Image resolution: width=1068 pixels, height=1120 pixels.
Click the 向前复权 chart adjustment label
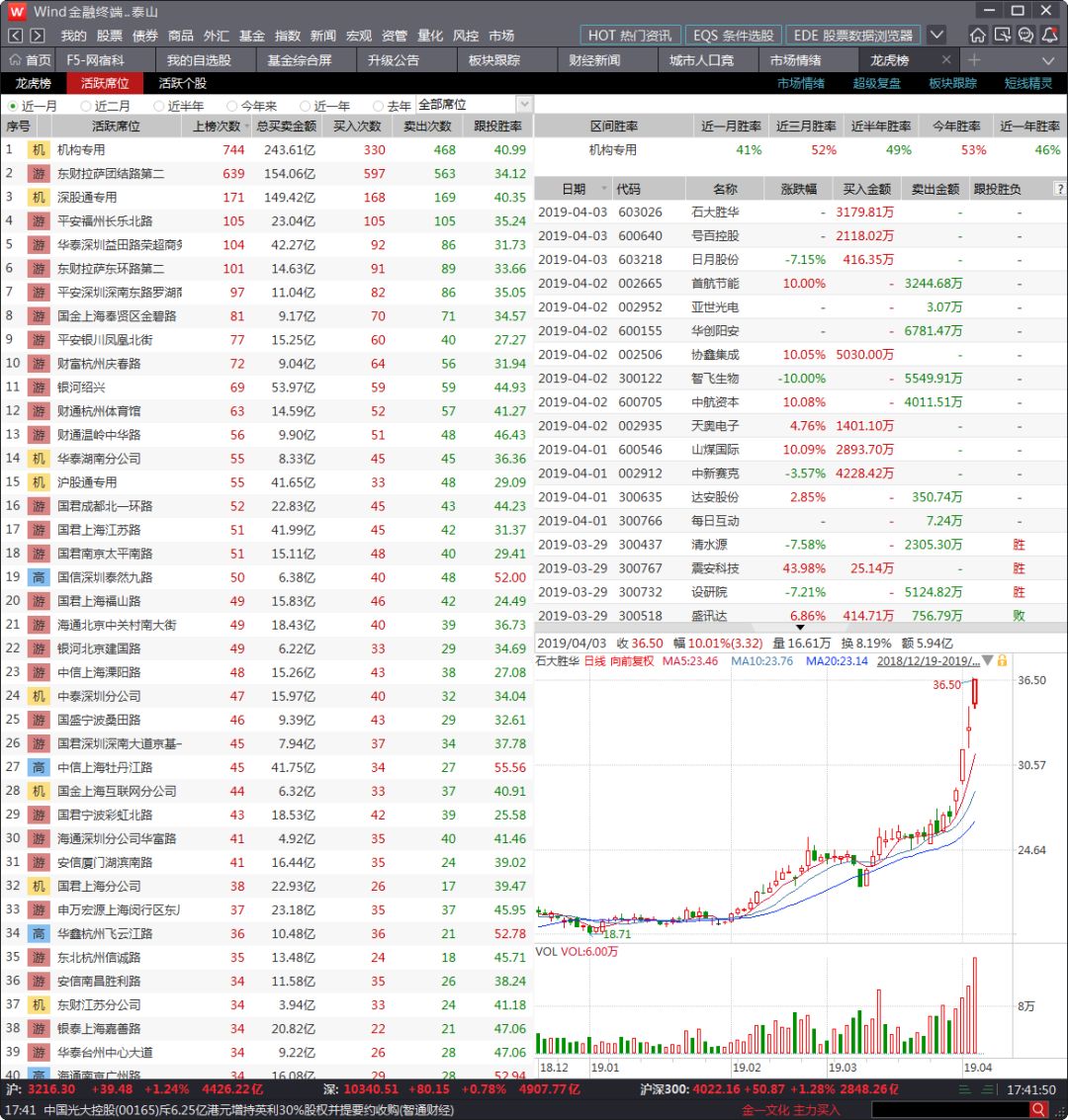tap(632, 660)
